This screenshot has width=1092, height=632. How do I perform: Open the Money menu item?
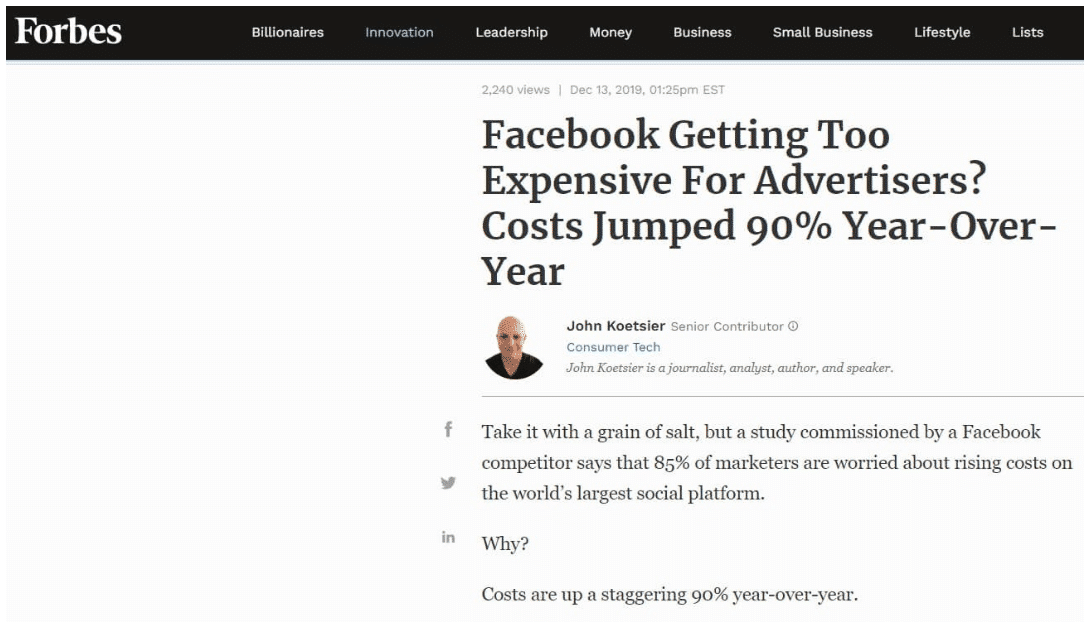(610, 32)
